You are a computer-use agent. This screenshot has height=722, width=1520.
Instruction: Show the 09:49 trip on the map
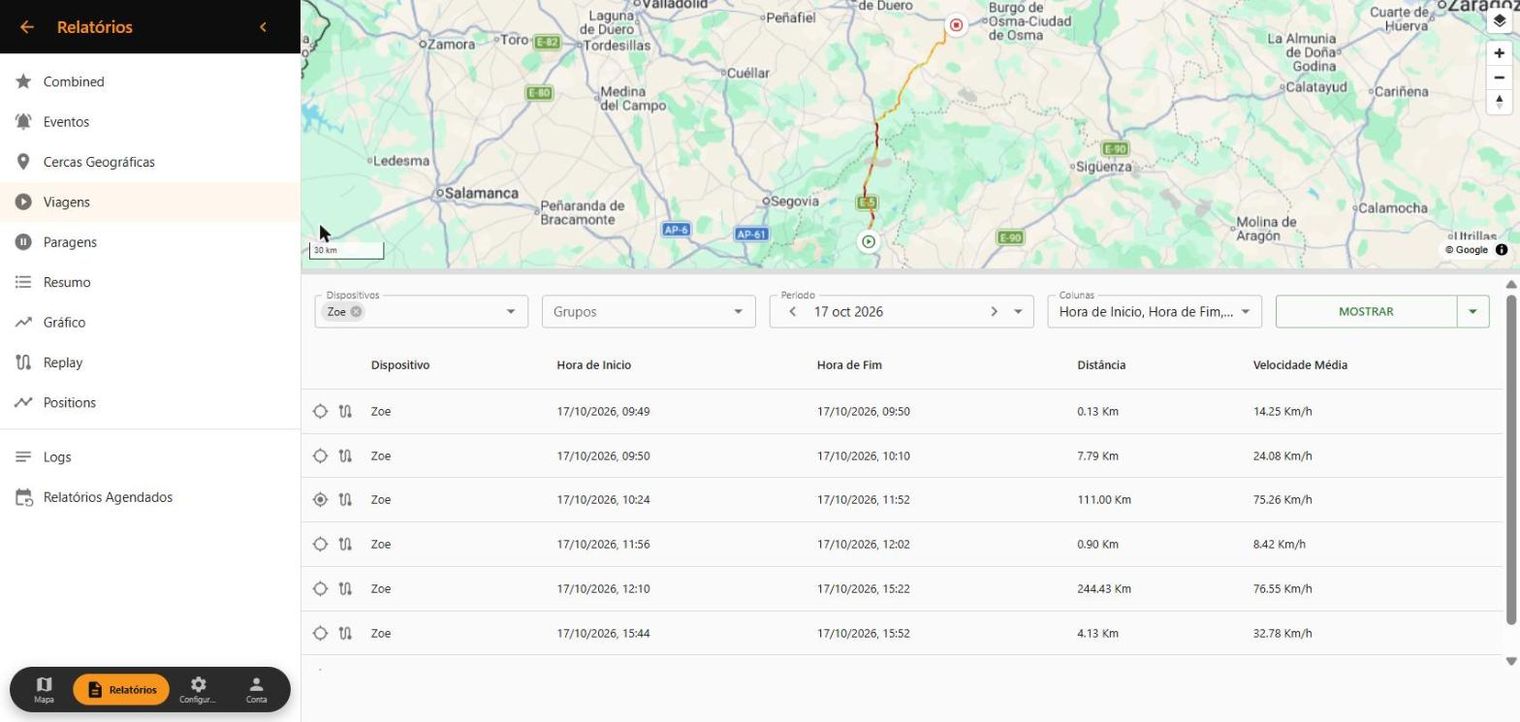coord(320,411)
